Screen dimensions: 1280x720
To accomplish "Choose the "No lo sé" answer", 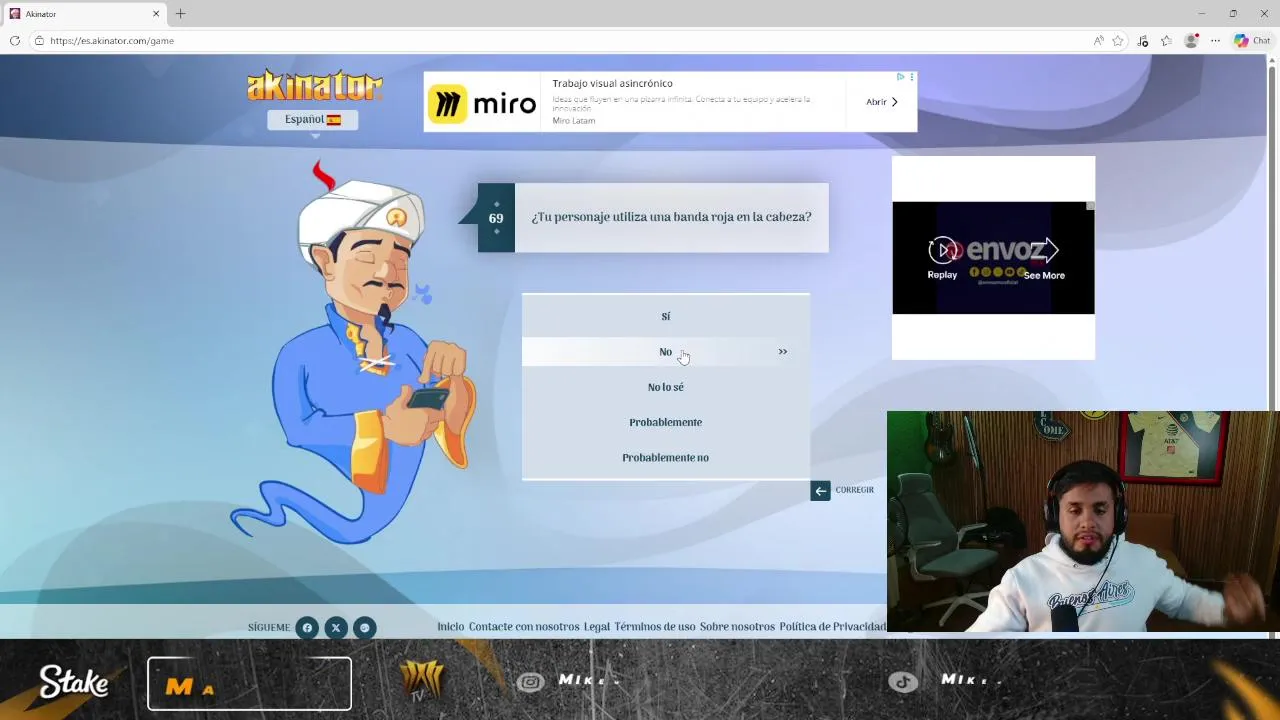I will pyautogui.click(x=665, y=387).
